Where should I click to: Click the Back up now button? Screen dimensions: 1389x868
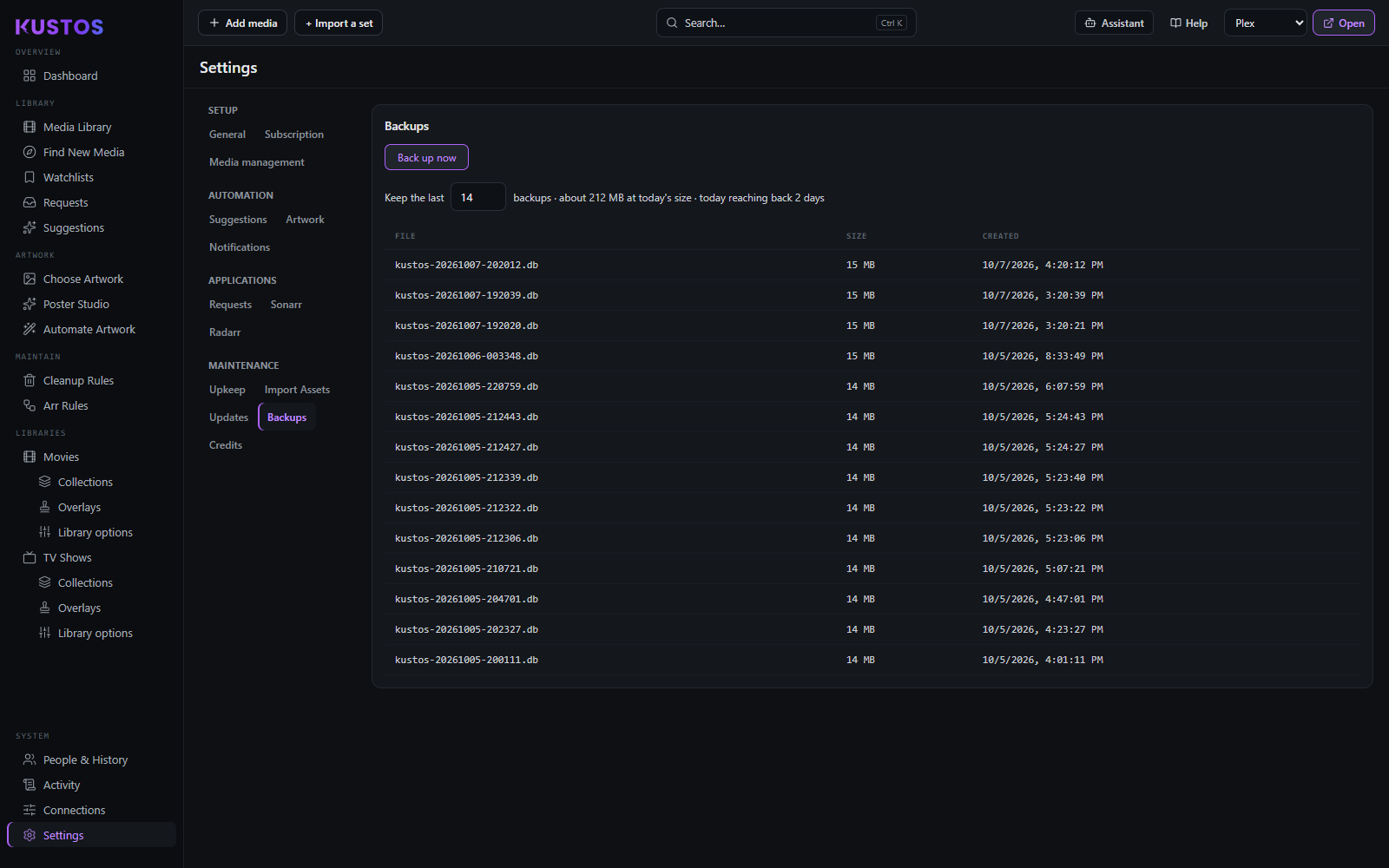(426, 157)
